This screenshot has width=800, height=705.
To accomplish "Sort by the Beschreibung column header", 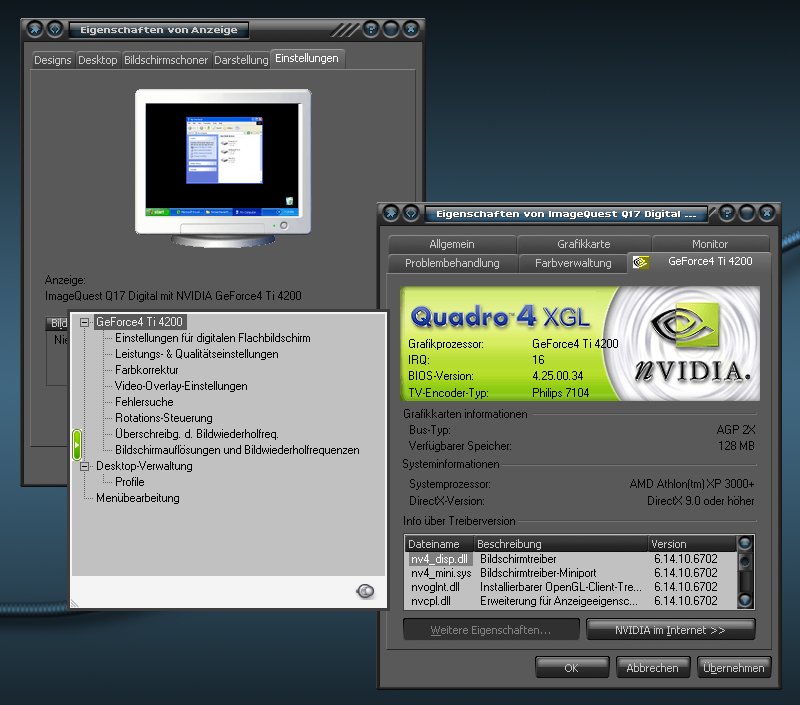I will (x=560, y=544).
